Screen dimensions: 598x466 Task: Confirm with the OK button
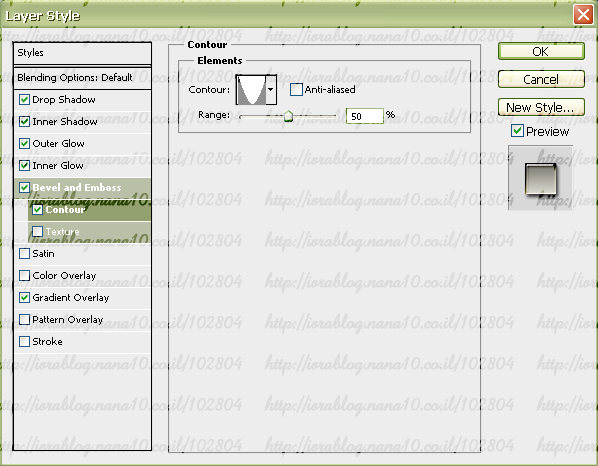[541, 51]
